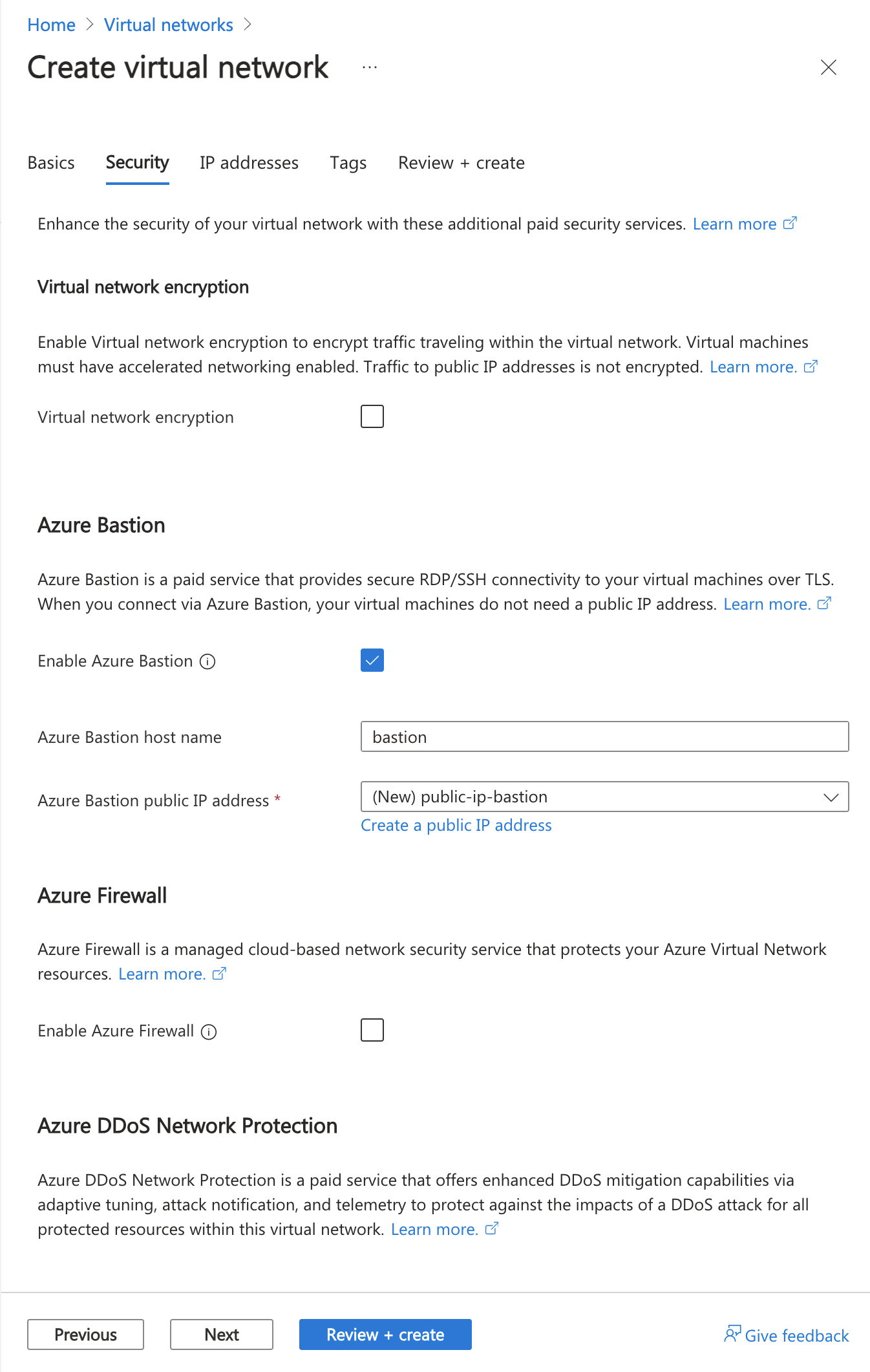This screenshot has width=870, height=1372.
Task: Uncheck Enable Azure Bastion
Action: [x=372, y=660]
